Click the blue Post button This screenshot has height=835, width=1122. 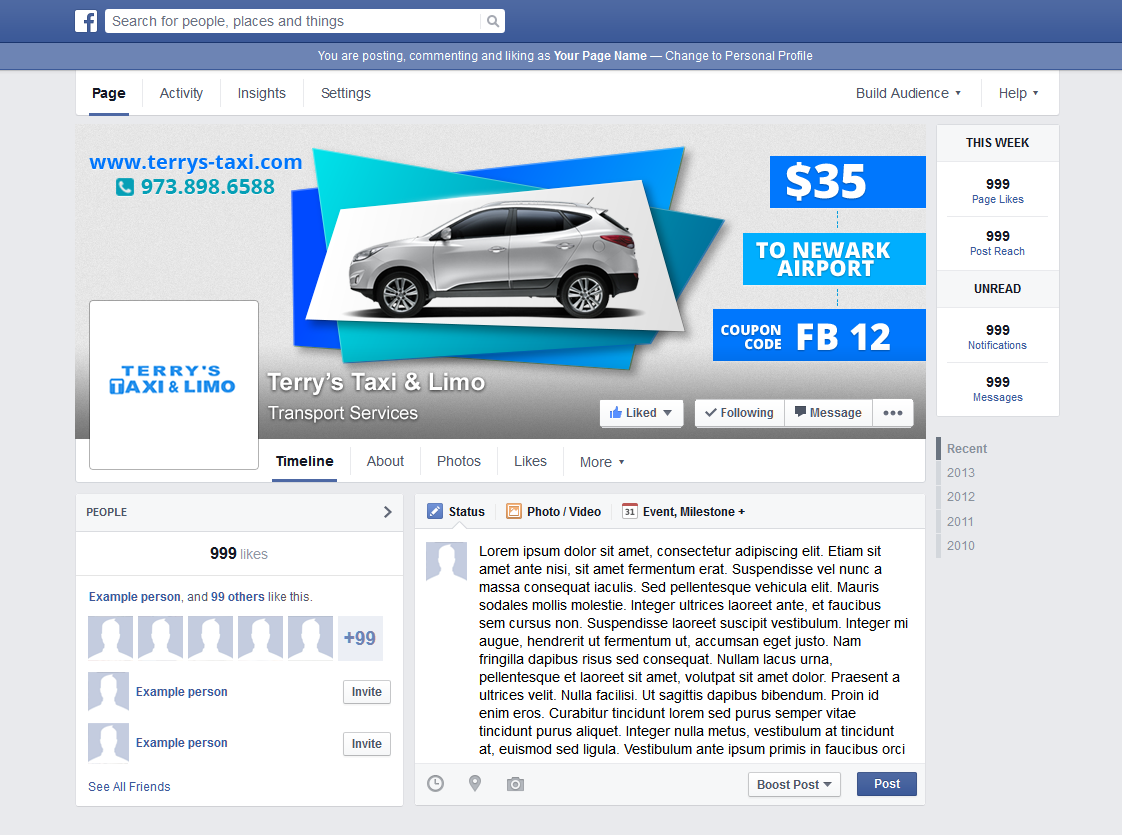(887, 783)
